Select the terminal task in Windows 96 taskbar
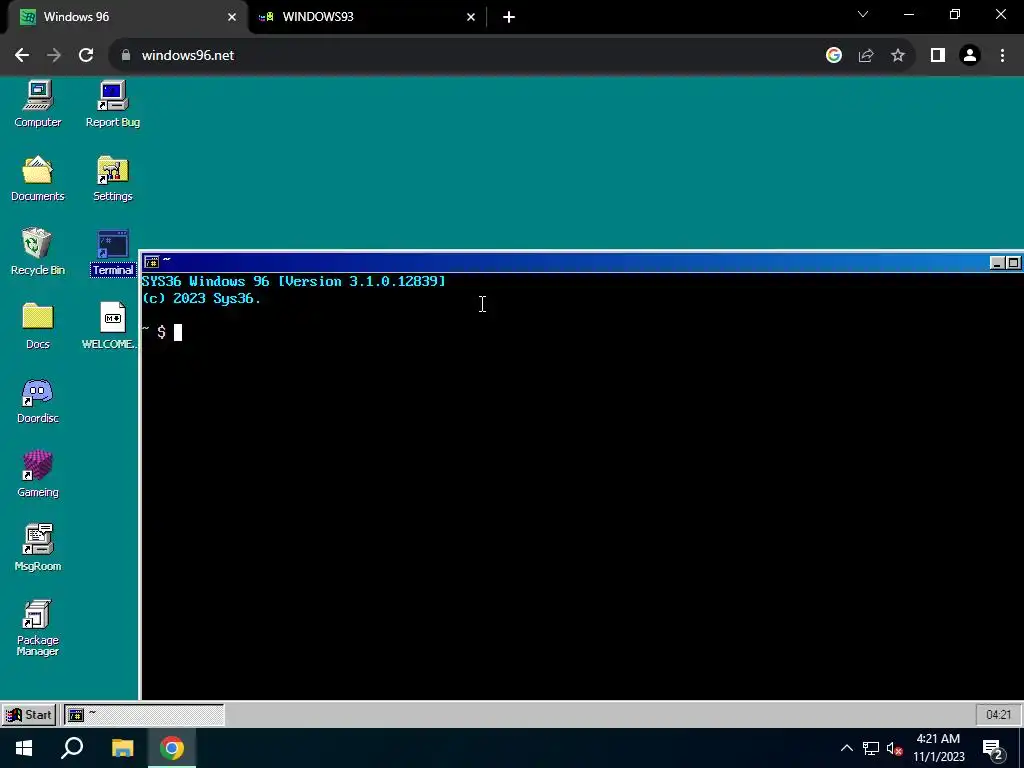This screenshot has height=768, width=1024. coord(144,714)
